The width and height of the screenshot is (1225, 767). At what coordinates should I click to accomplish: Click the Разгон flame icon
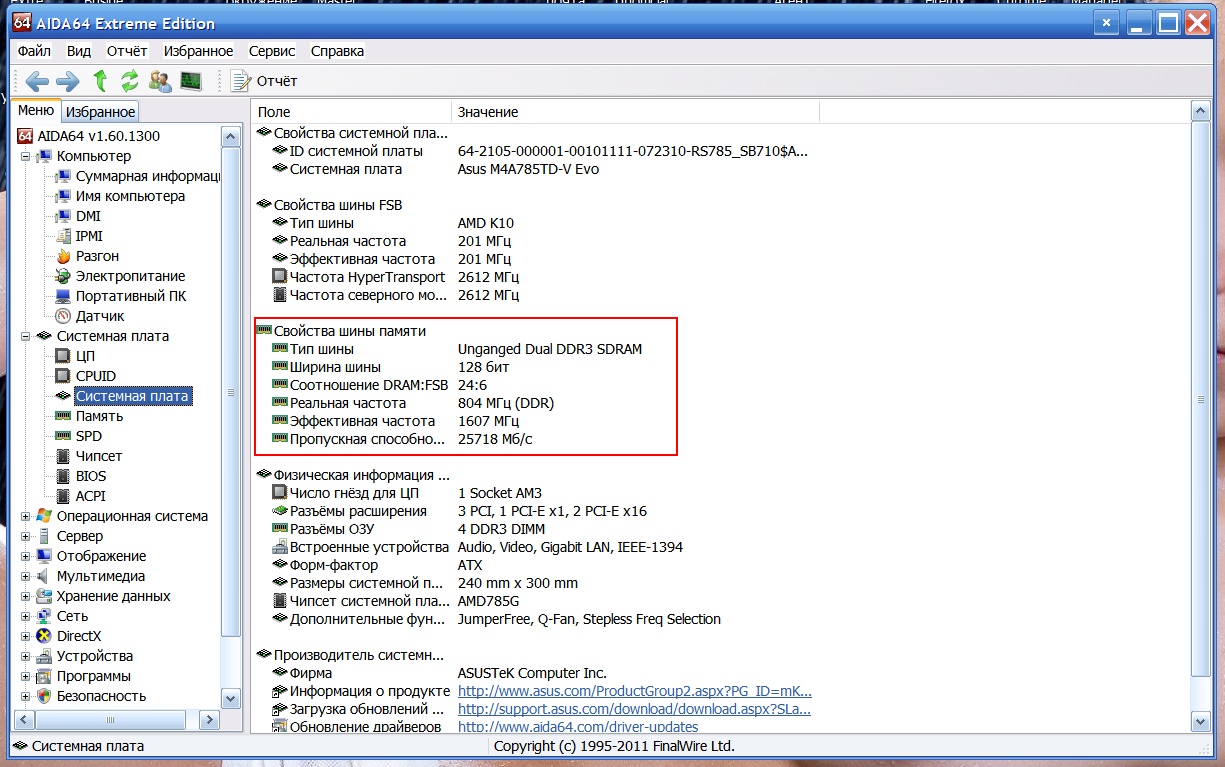[63, 256]
